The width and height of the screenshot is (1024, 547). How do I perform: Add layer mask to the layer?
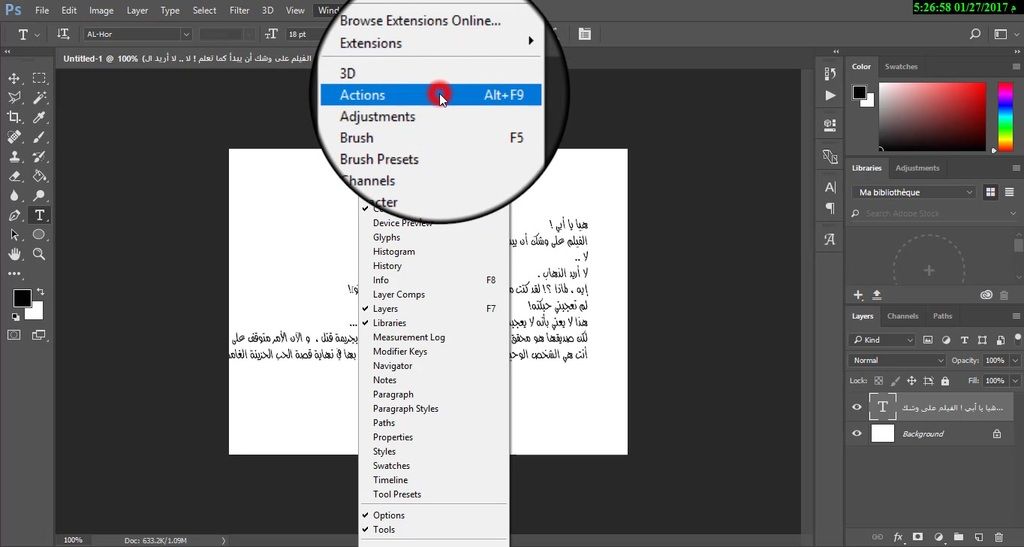pyautogui.click(x=918, y=537)
